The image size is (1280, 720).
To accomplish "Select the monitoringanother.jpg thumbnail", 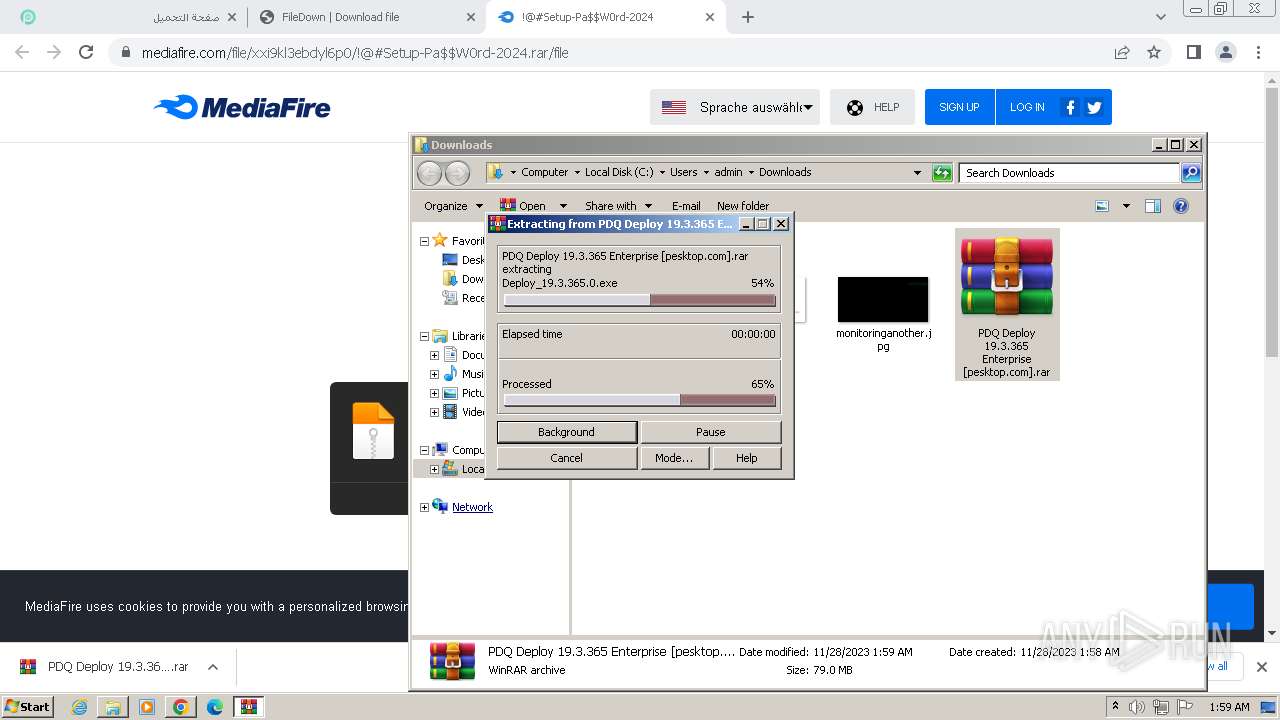I will [883, 300].
